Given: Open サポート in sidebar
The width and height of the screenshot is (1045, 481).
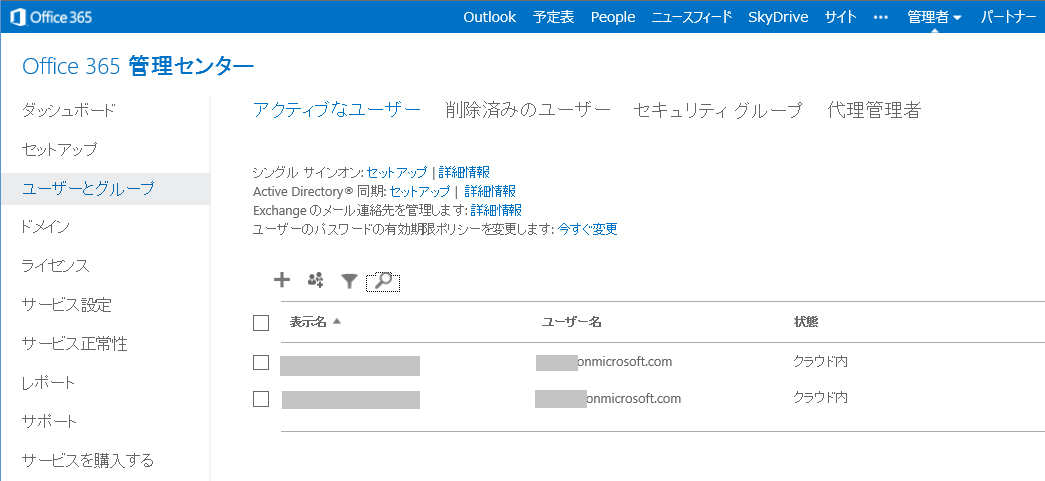Looking at the screenshot, I should point(49,422).
